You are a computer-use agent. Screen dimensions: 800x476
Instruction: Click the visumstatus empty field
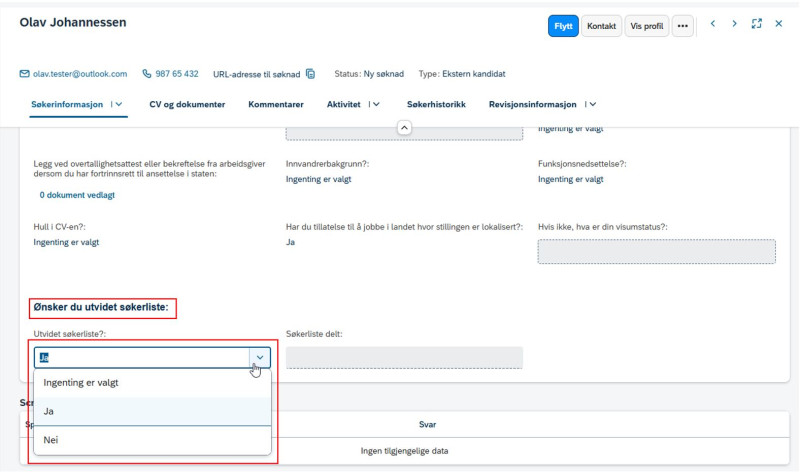[x=657, y=252]
